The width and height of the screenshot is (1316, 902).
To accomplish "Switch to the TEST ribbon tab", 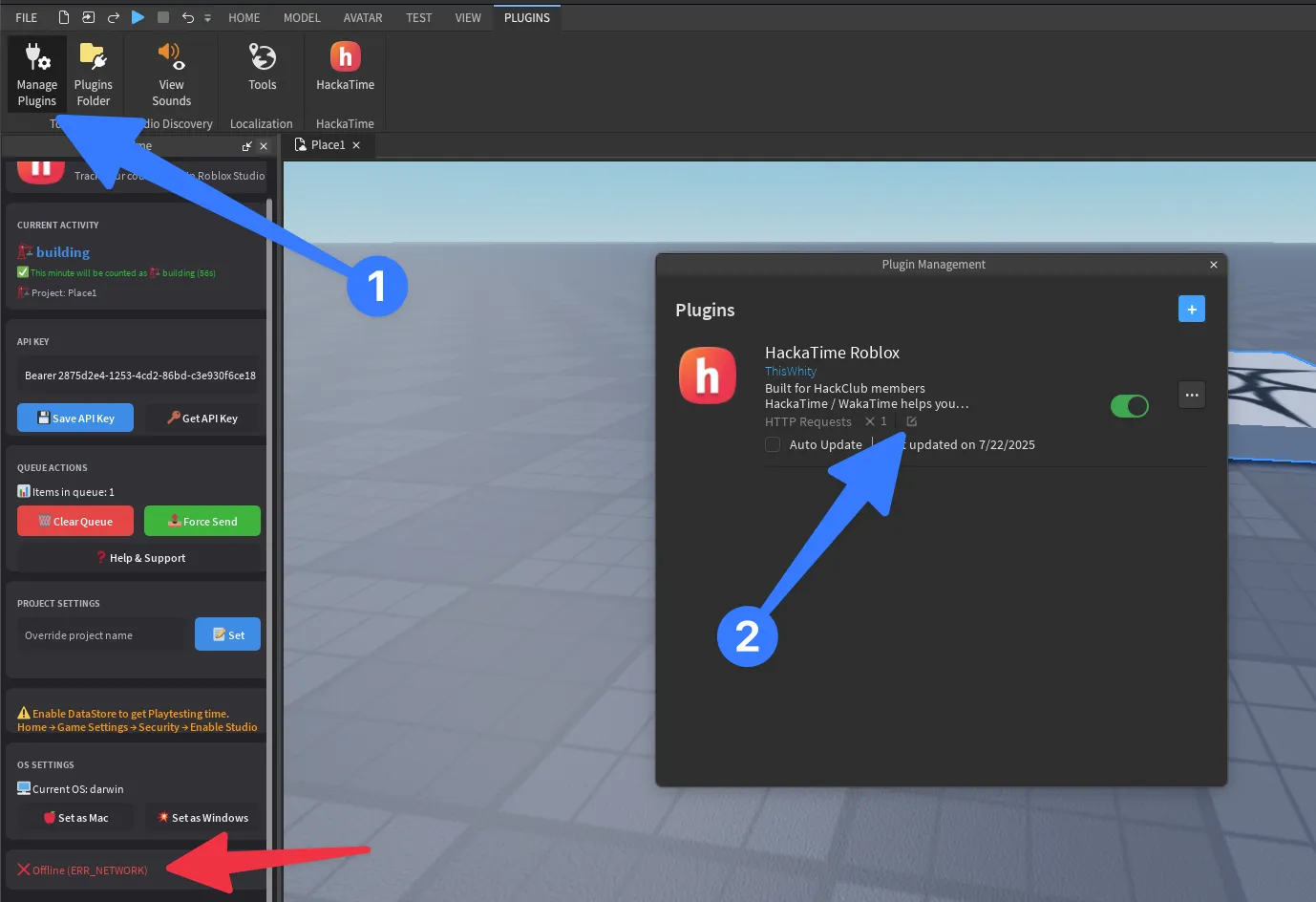I will coord(418,17).
